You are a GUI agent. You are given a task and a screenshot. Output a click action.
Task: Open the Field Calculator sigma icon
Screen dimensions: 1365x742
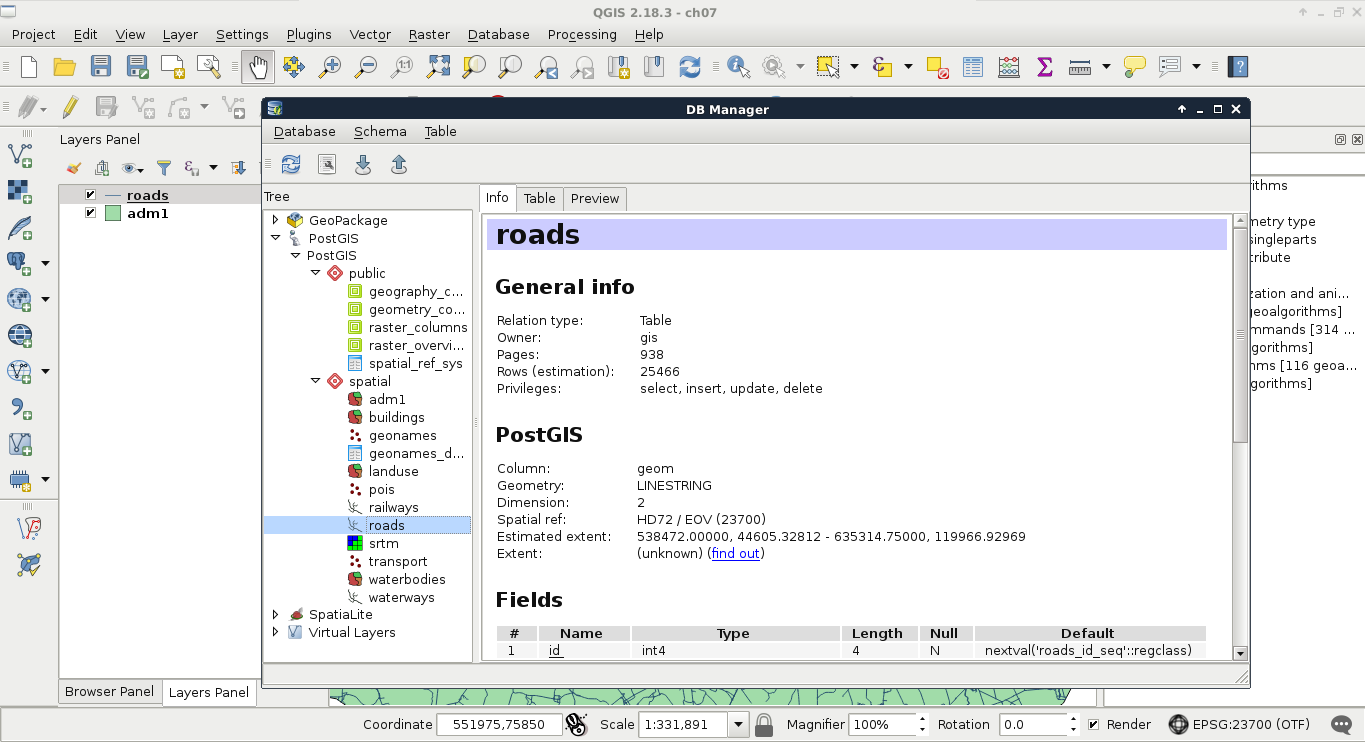[1044, 67]
